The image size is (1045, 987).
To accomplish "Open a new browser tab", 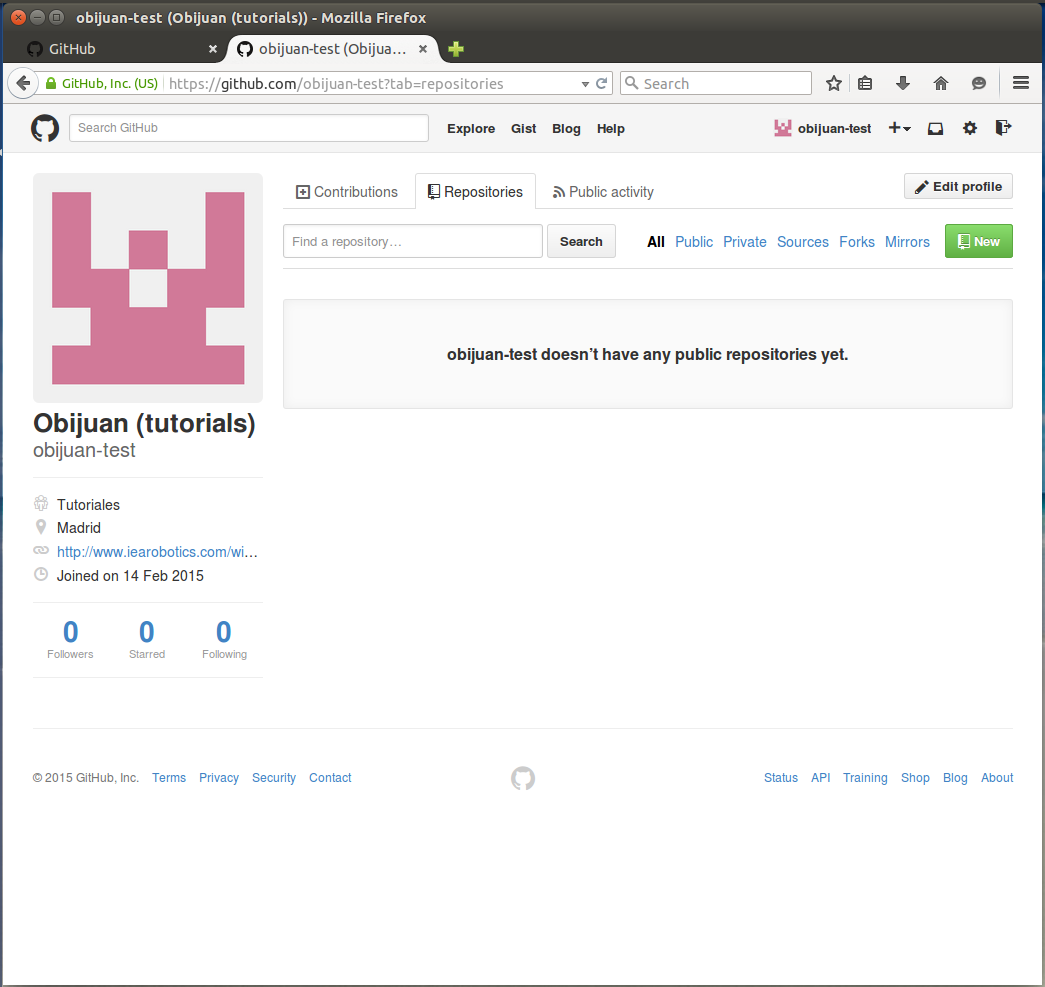I will [x=456, y=49].
